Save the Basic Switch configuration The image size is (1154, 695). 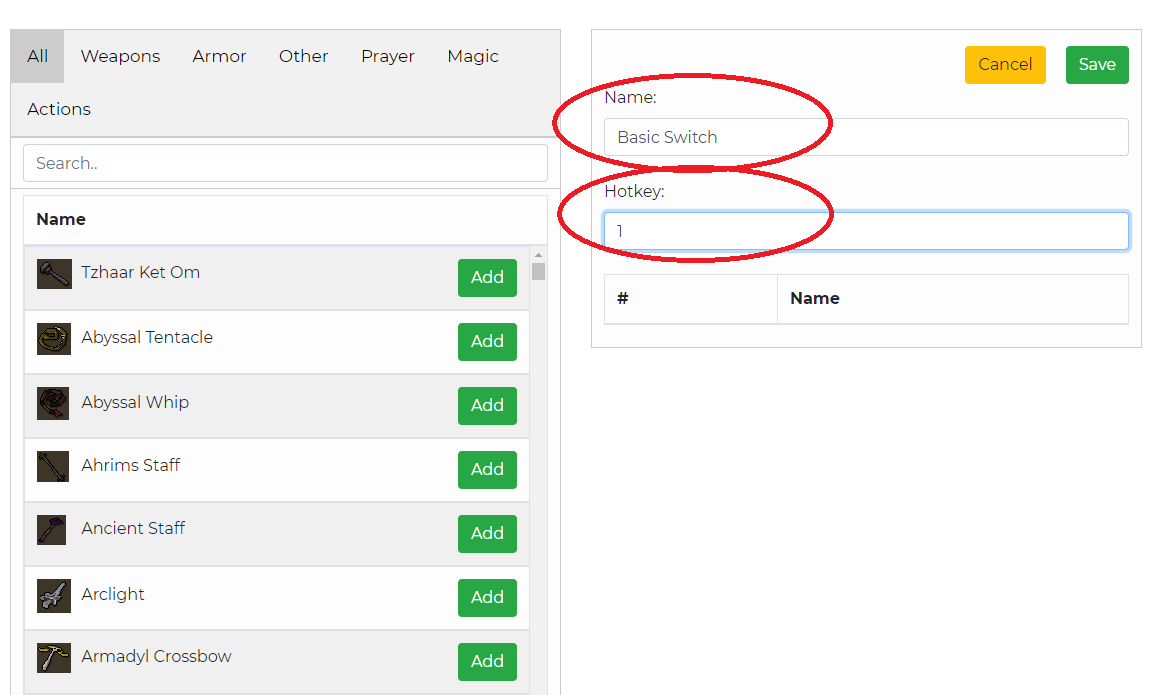[1097, 65]
